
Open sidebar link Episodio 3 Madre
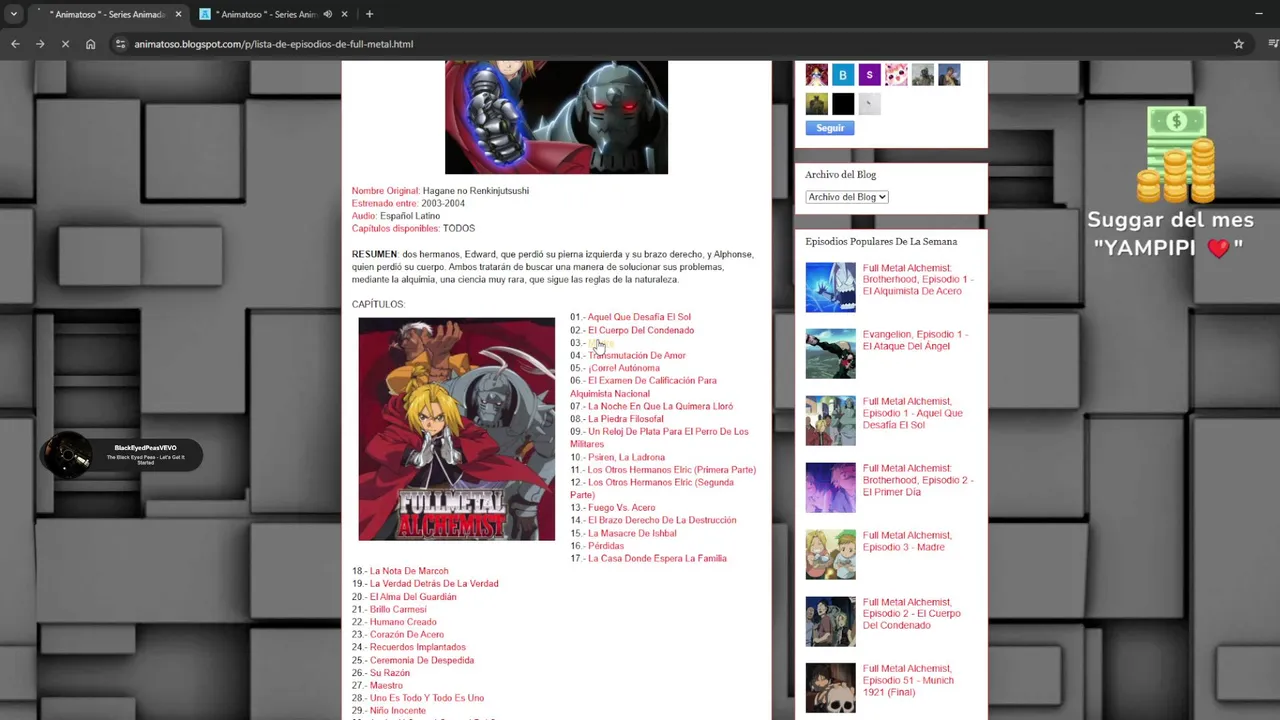point(907,541)
